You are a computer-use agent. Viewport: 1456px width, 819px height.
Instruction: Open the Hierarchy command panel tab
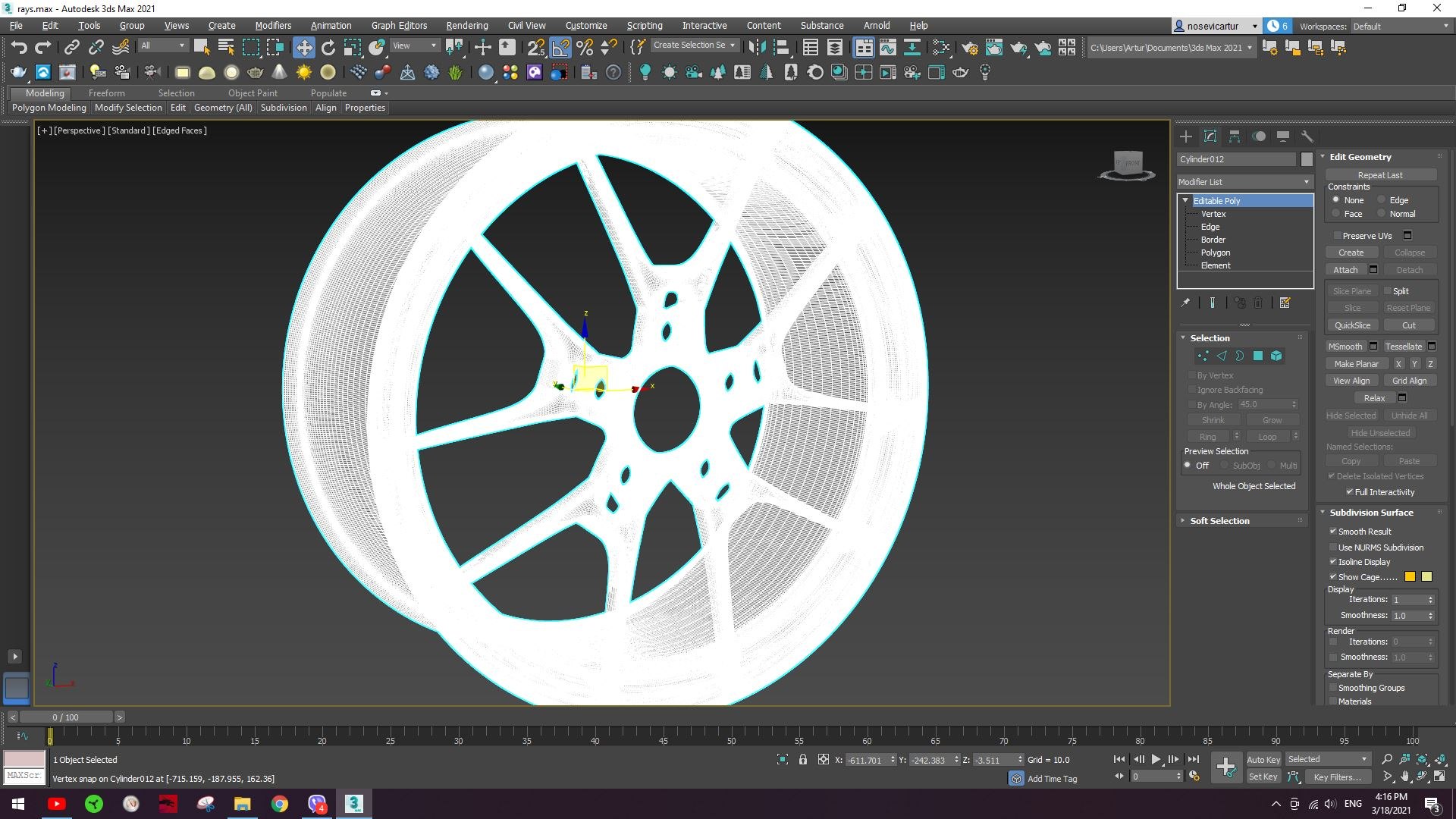tap(1235, 136)
